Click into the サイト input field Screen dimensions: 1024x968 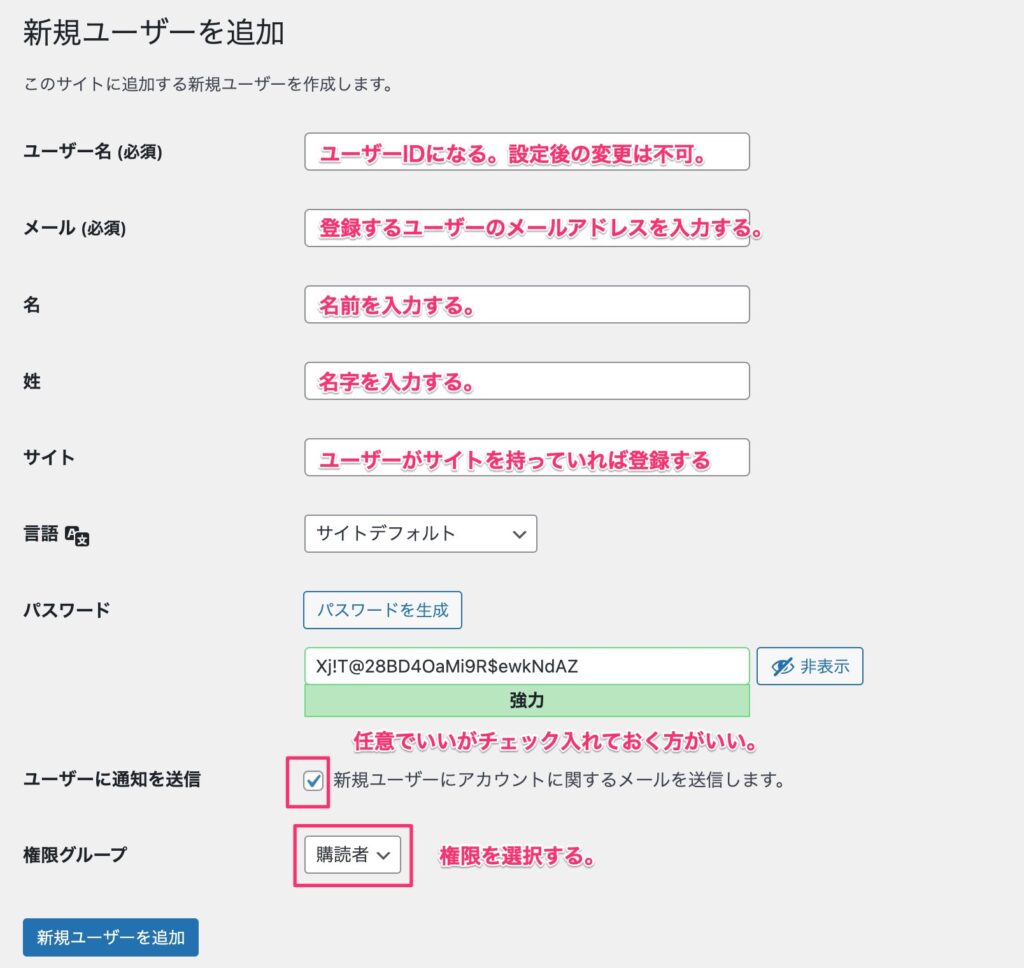point(527,457)
